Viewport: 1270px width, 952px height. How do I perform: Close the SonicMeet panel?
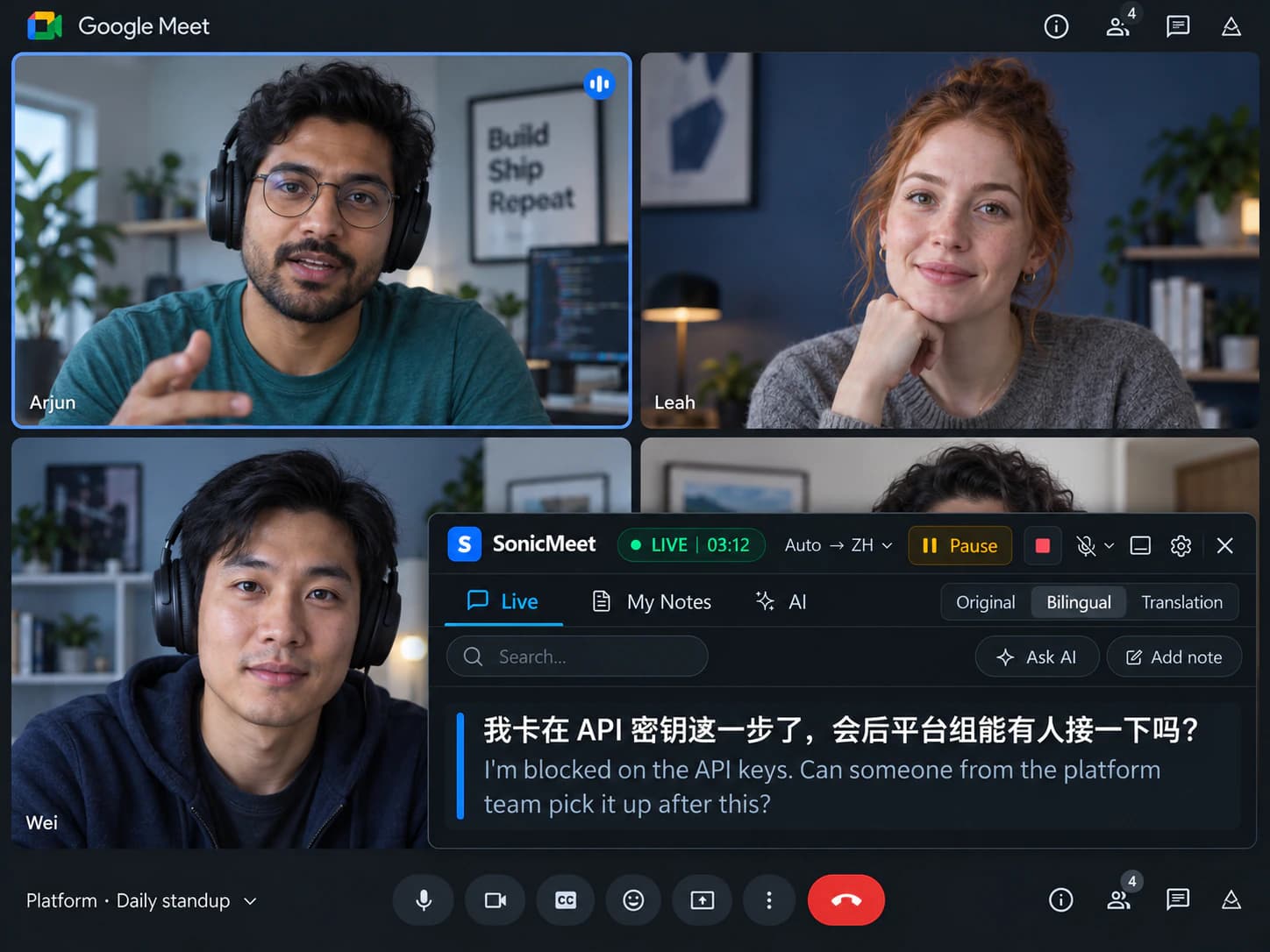1225,545
